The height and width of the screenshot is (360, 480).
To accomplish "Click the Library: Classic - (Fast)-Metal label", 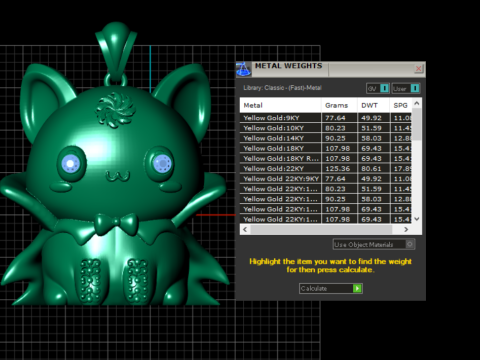I will [282, 88].
